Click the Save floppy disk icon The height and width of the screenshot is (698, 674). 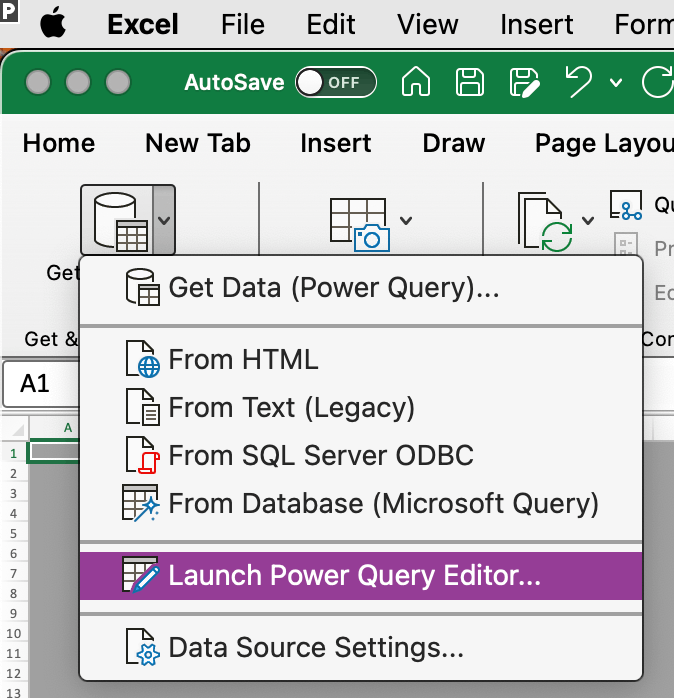[469, 83]
